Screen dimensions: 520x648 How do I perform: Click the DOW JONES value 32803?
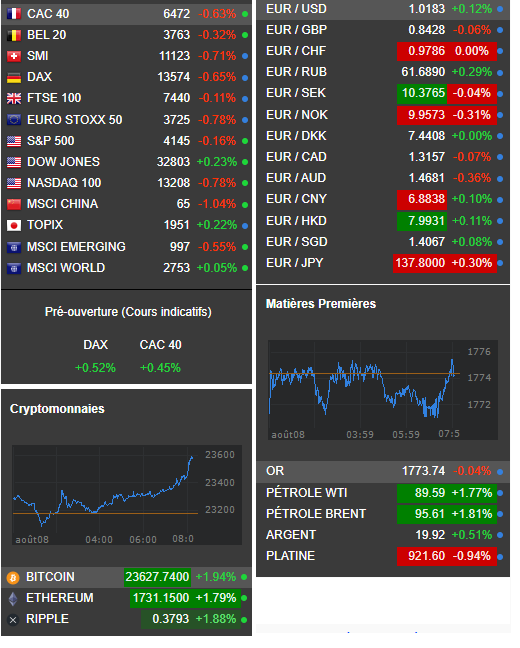[173, 162]
